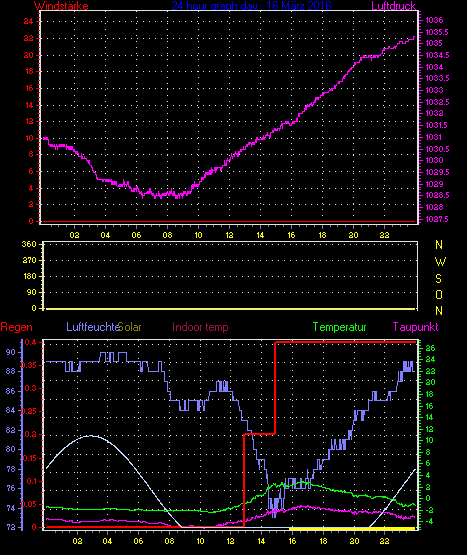Click the 1027.5 pressure axis value
The width and height of the screenshot is (467, 555).
[437, 219]
